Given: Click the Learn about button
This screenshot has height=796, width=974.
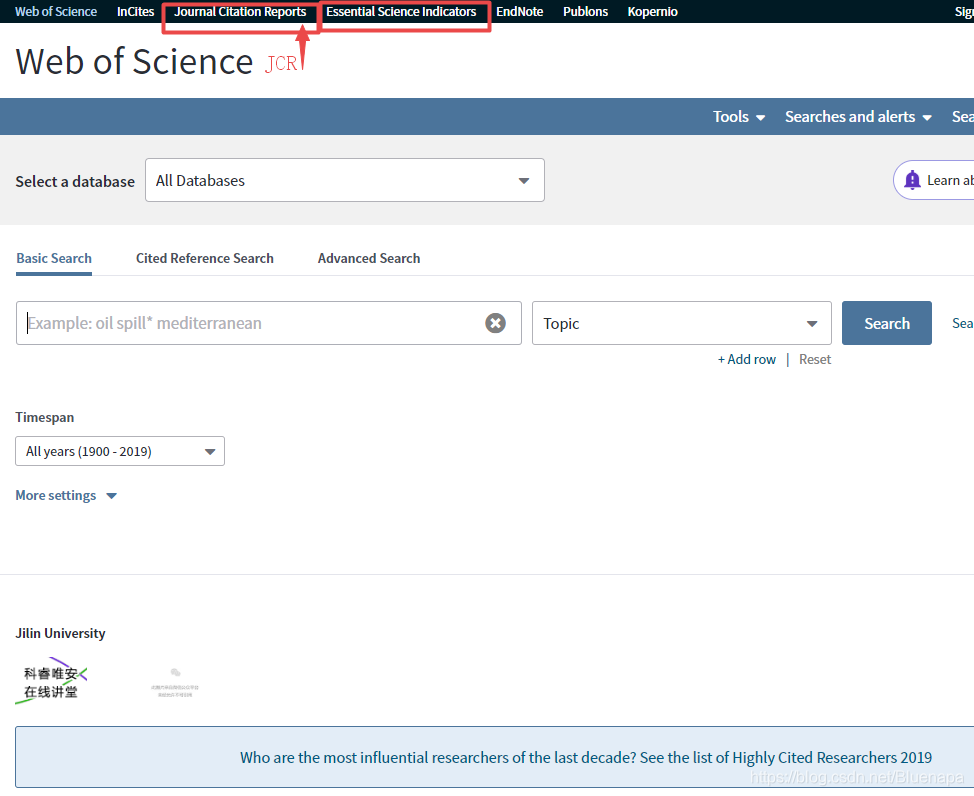Looking at the screenshot, I should (x=934, y=180).
